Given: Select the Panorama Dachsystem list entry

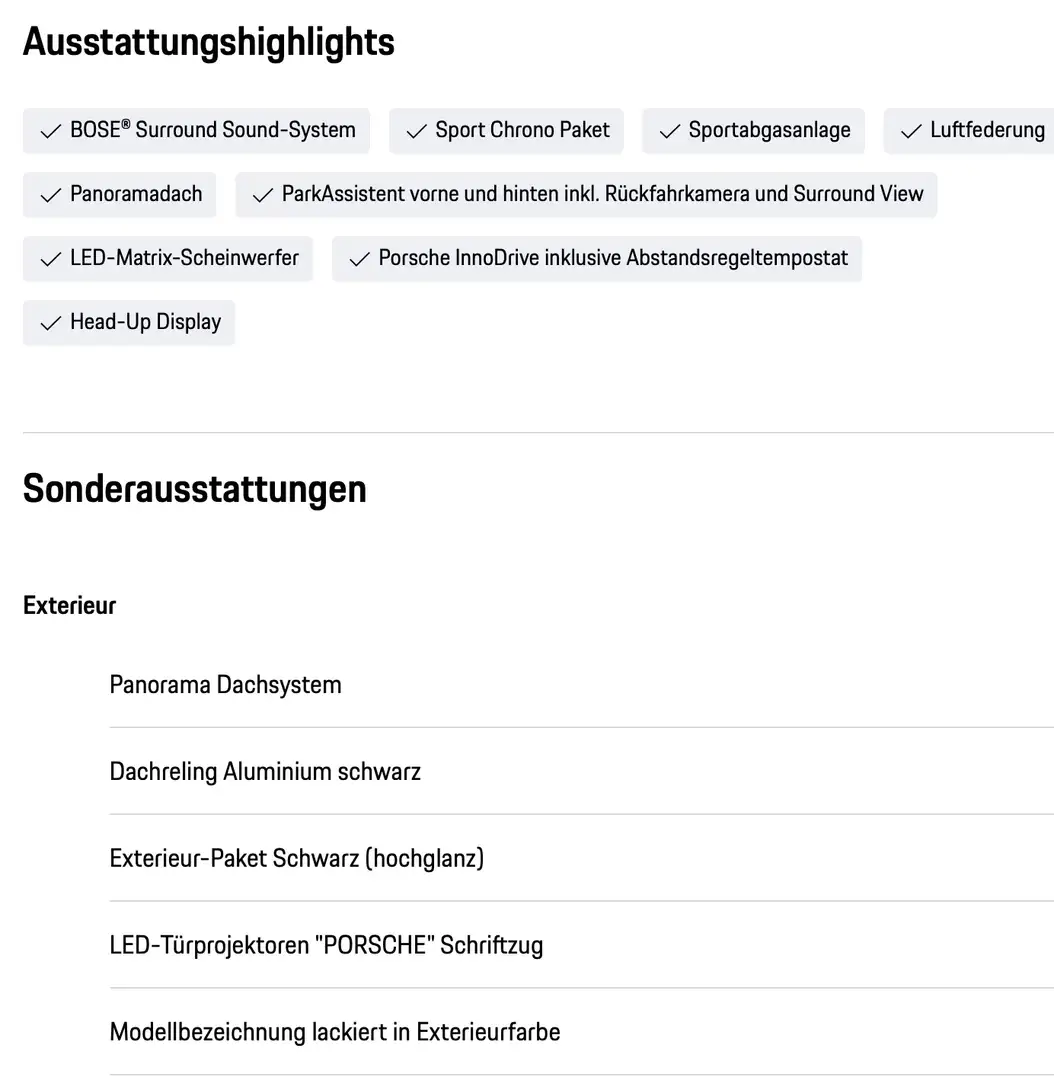Looking at the screenshot, I should click(x=225, y=685).
